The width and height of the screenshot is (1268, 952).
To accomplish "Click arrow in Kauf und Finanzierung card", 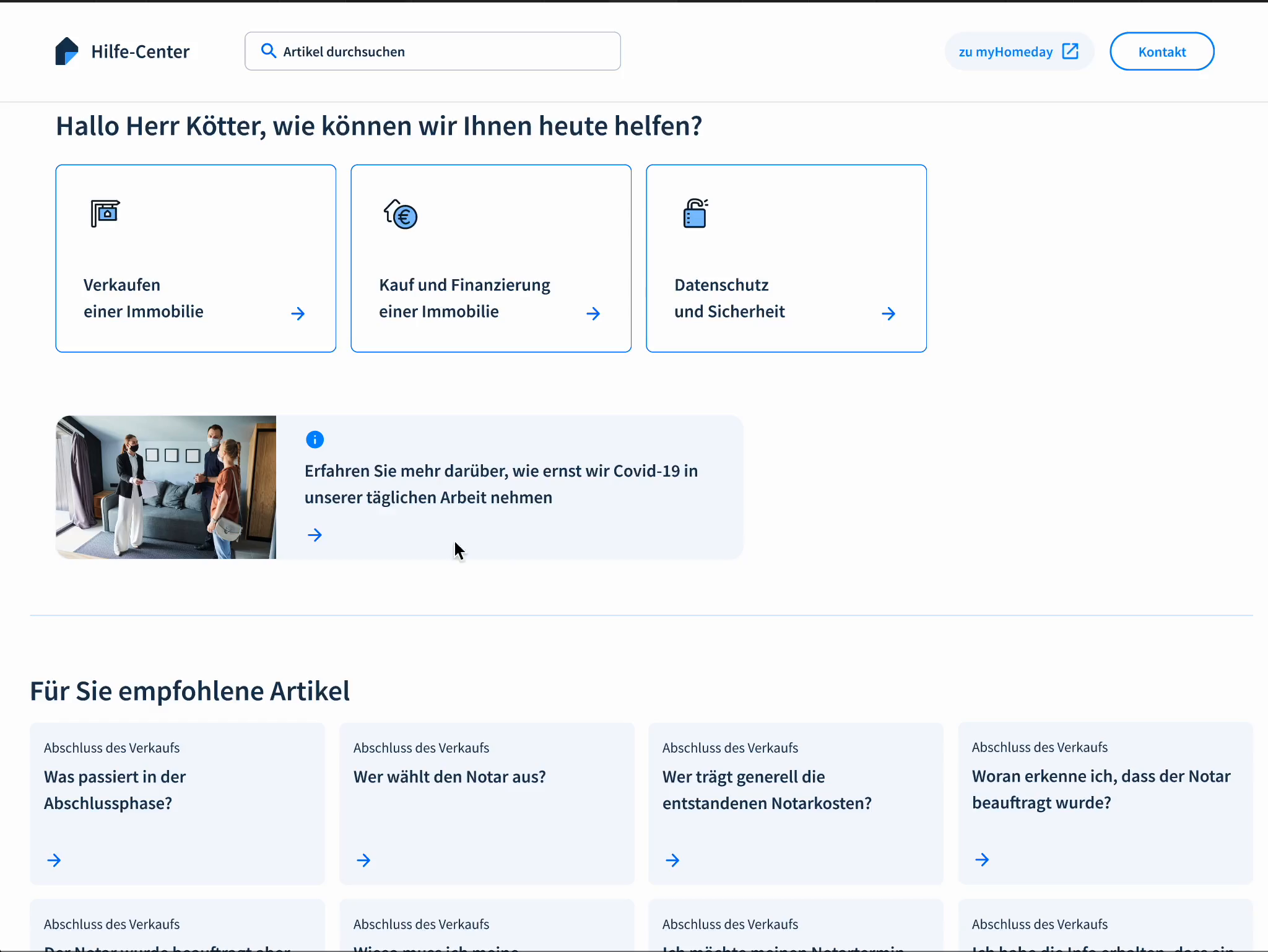I will pyautogui.click(x=593, y=314).
